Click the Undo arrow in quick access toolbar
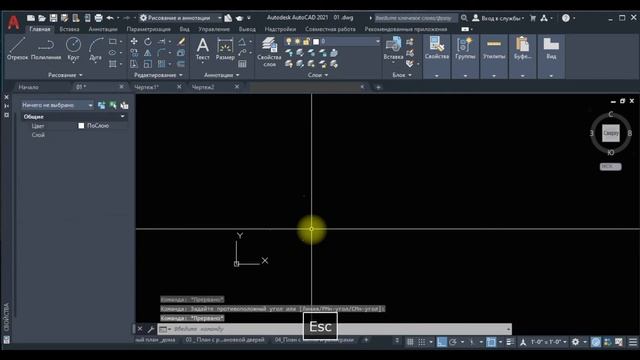Viewport: 640px width, 360px height. [x=110, y=18]
